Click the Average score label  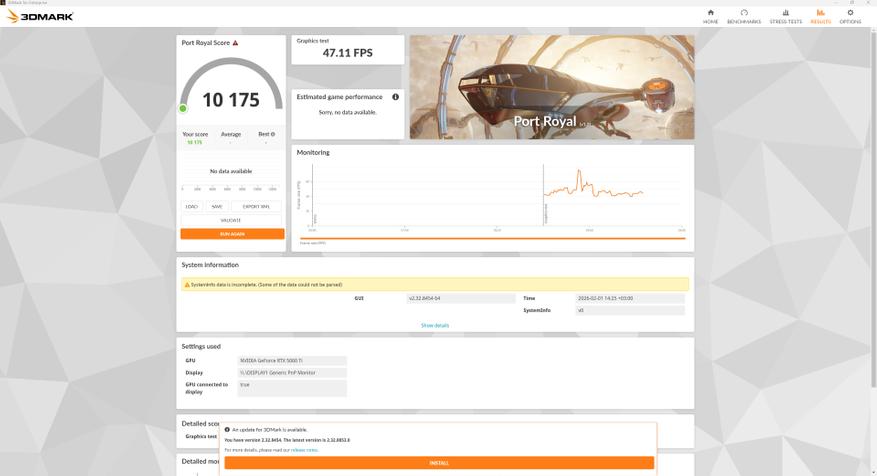coord(230,134)
